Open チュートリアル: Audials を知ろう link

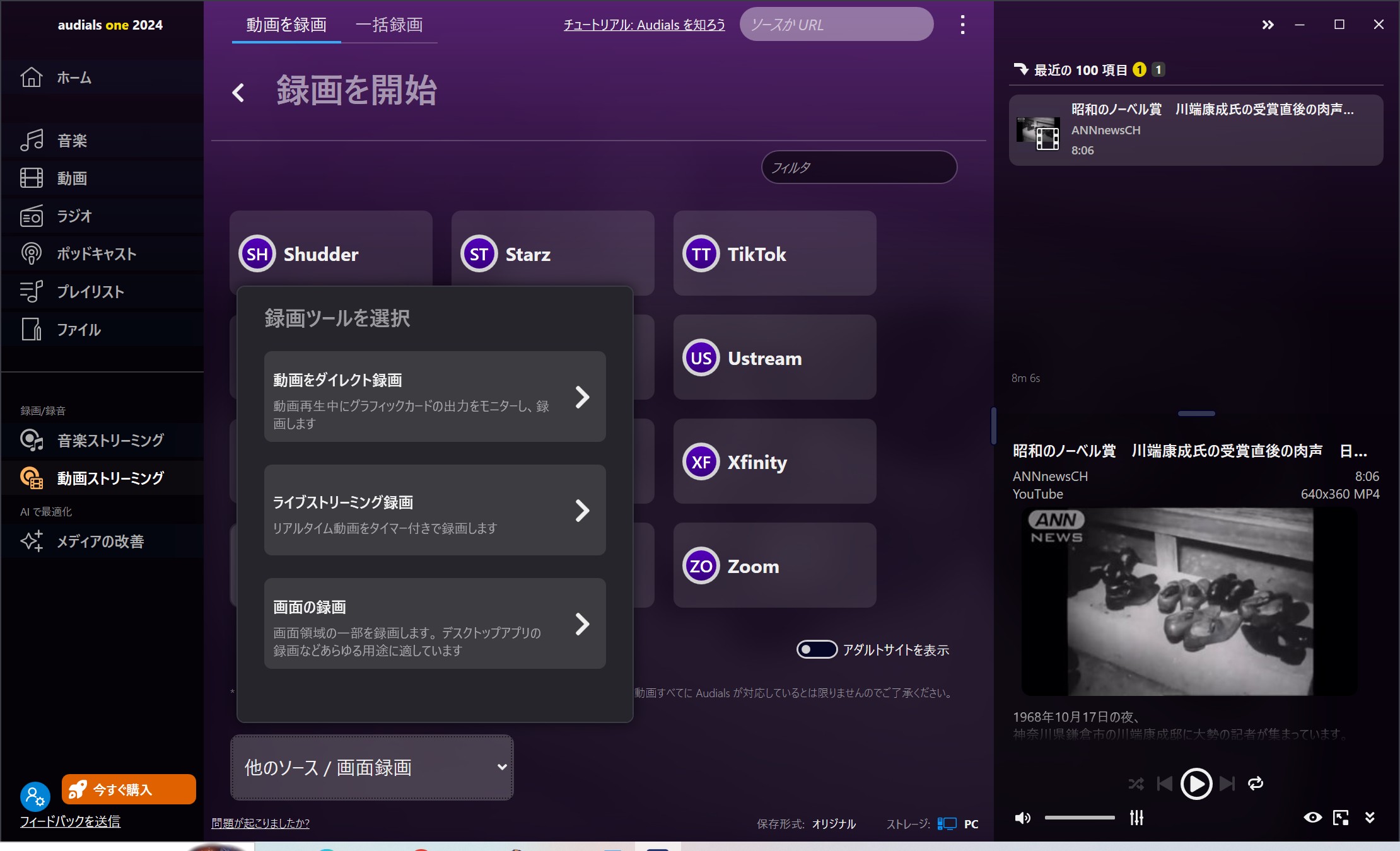644,25
